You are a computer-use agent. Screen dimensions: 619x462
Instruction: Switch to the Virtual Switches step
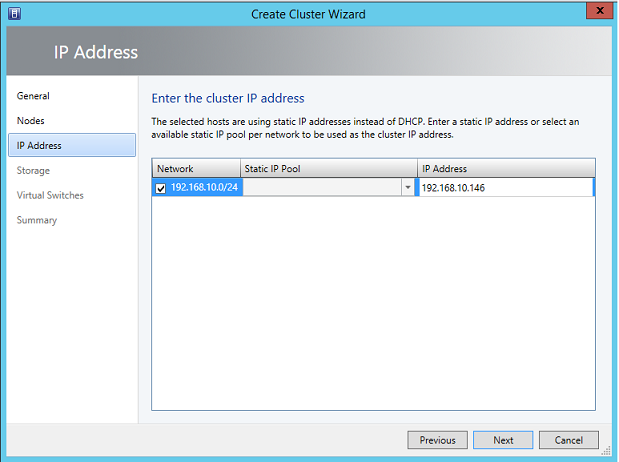[50, 196]
